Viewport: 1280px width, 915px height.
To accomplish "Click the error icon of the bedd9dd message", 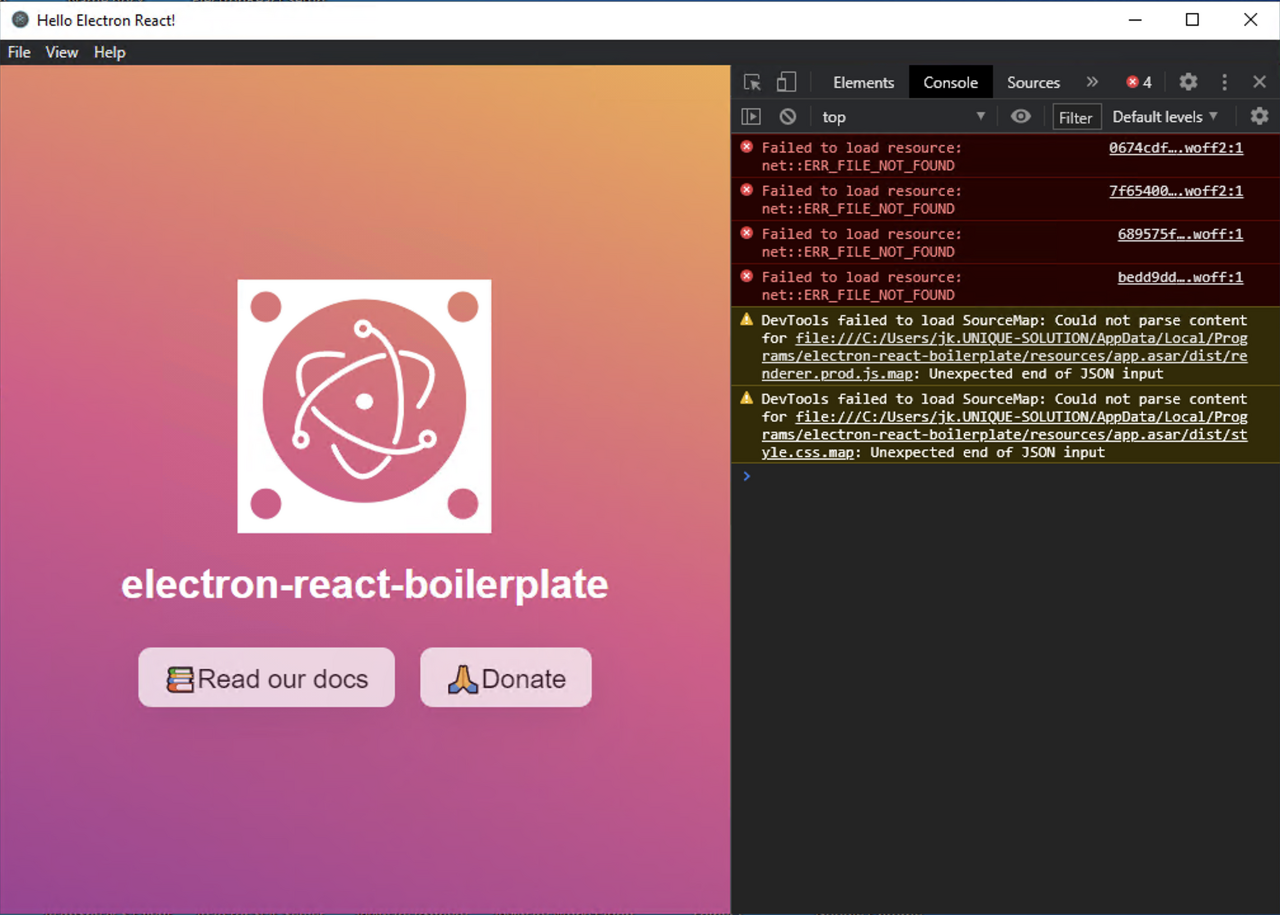I will pyautogui.click(x=746, y=276).
